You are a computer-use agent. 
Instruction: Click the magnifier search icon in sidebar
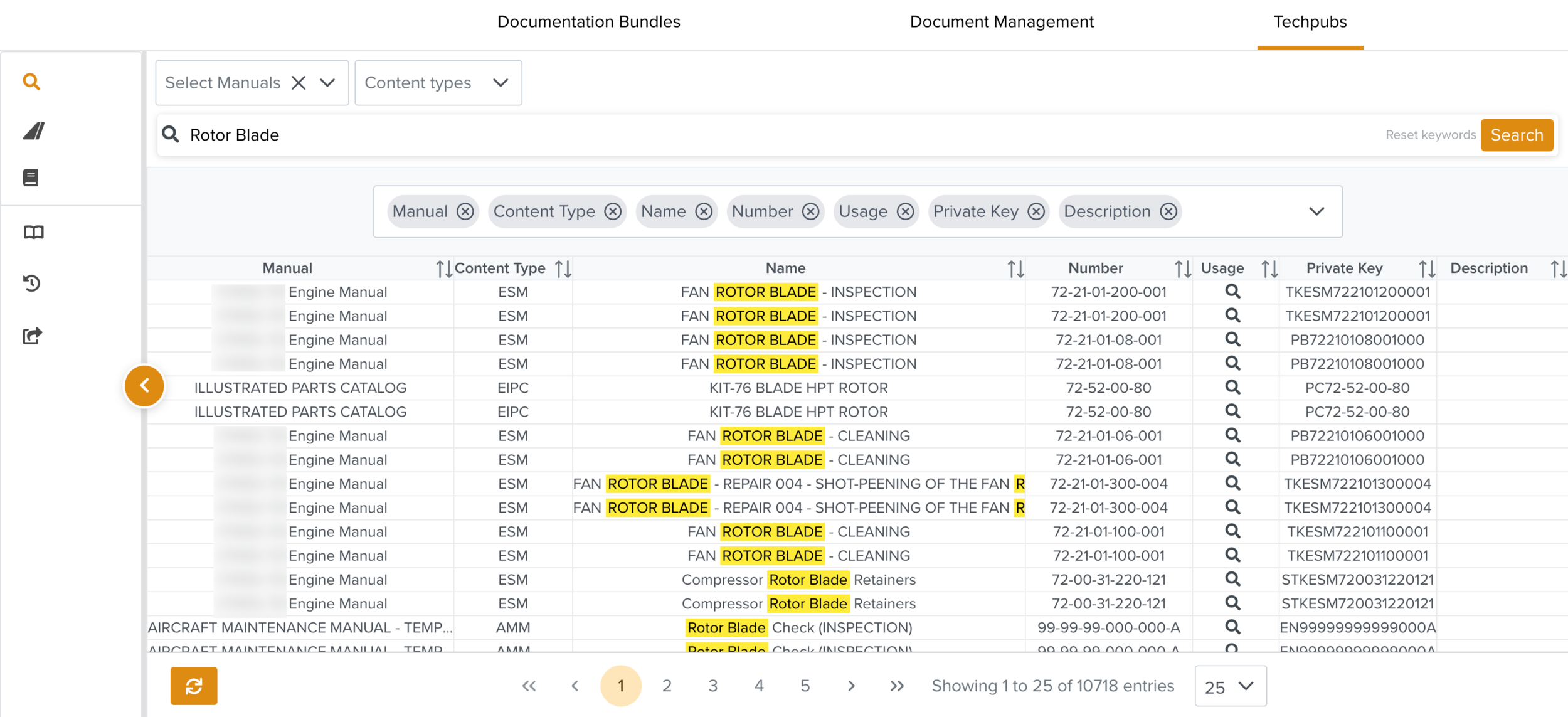[x=31, y=82]
